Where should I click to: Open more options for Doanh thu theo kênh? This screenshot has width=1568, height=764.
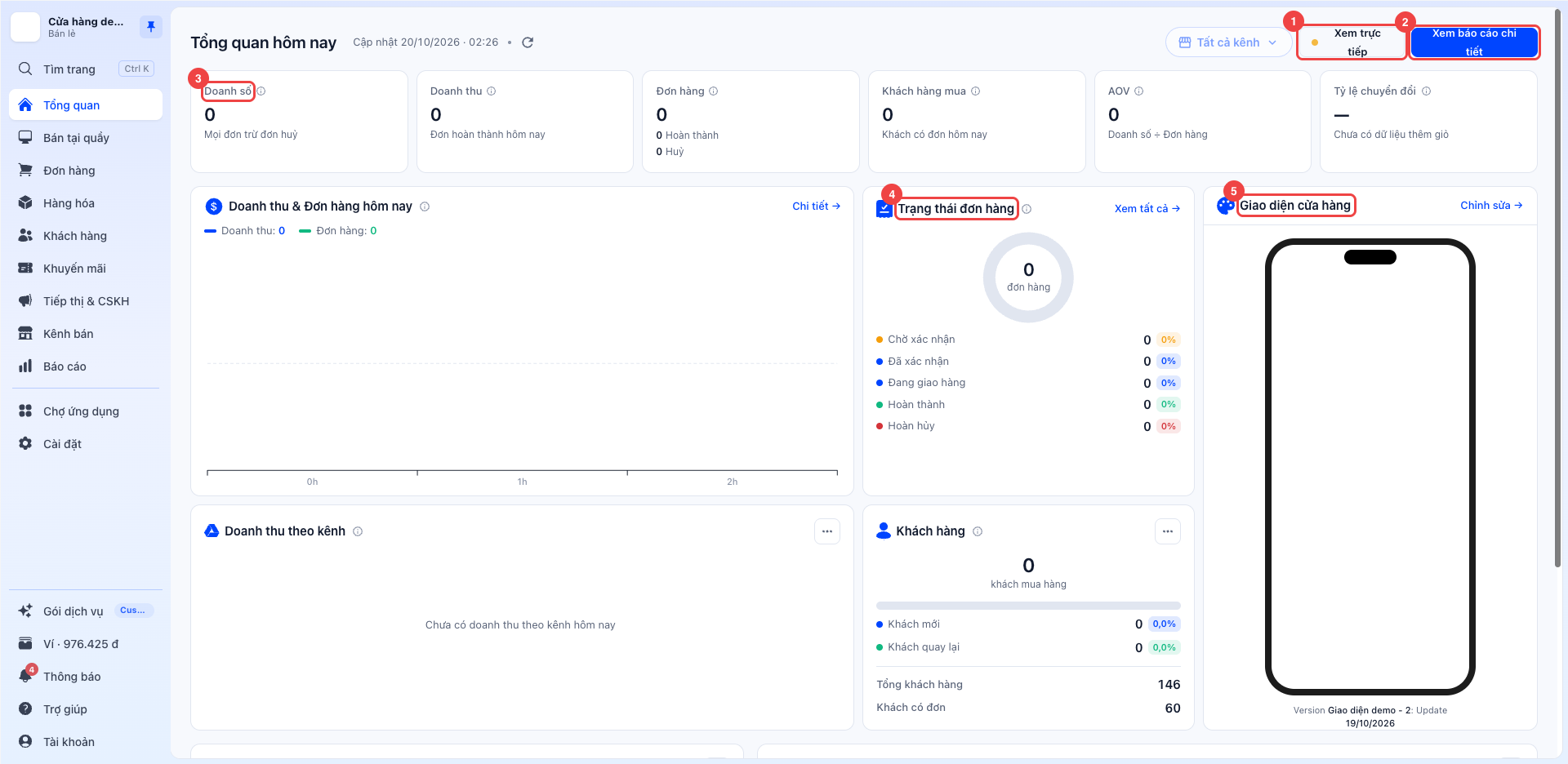(827, 531)
